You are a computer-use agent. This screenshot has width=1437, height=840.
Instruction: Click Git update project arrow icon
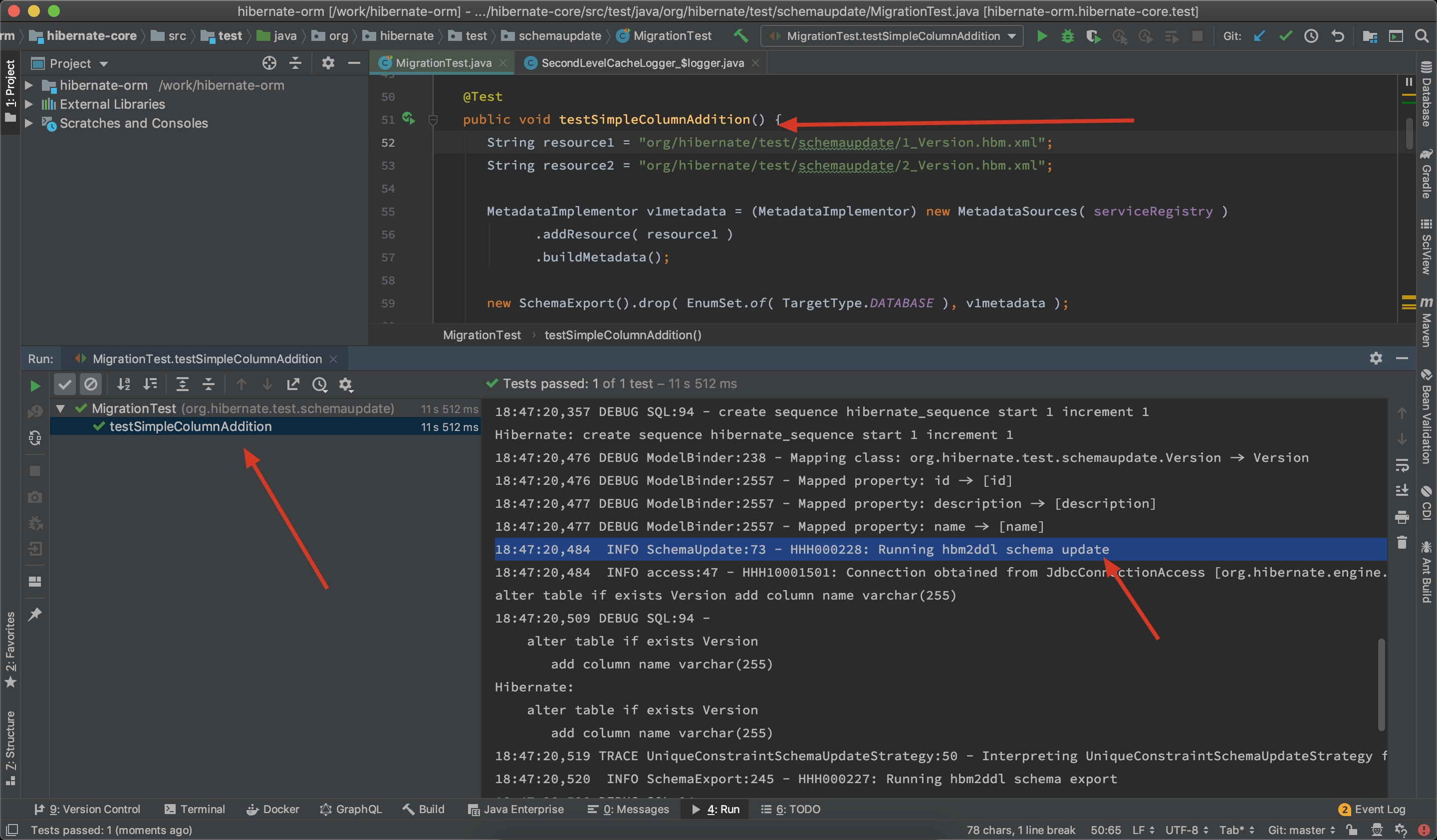tap(1259, 36)
